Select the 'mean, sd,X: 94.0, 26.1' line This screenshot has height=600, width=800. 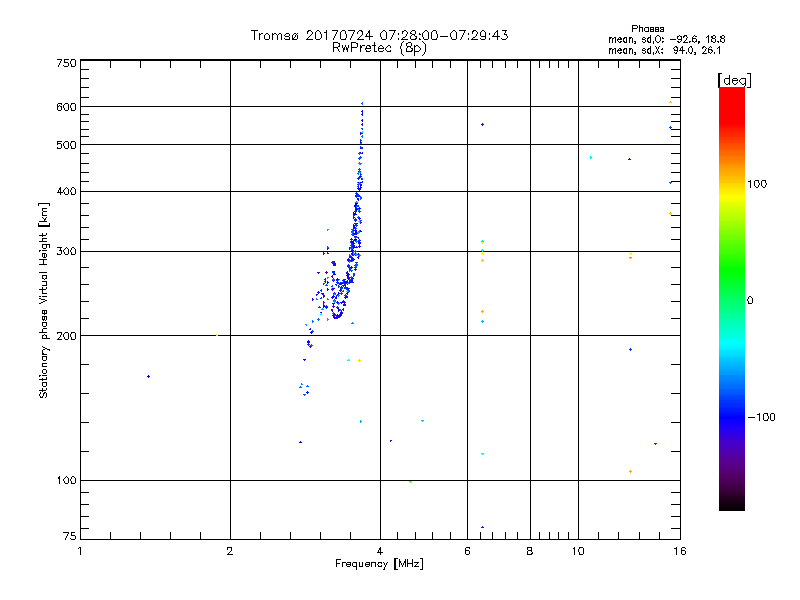pyautogui.click(x=664, y=50)
